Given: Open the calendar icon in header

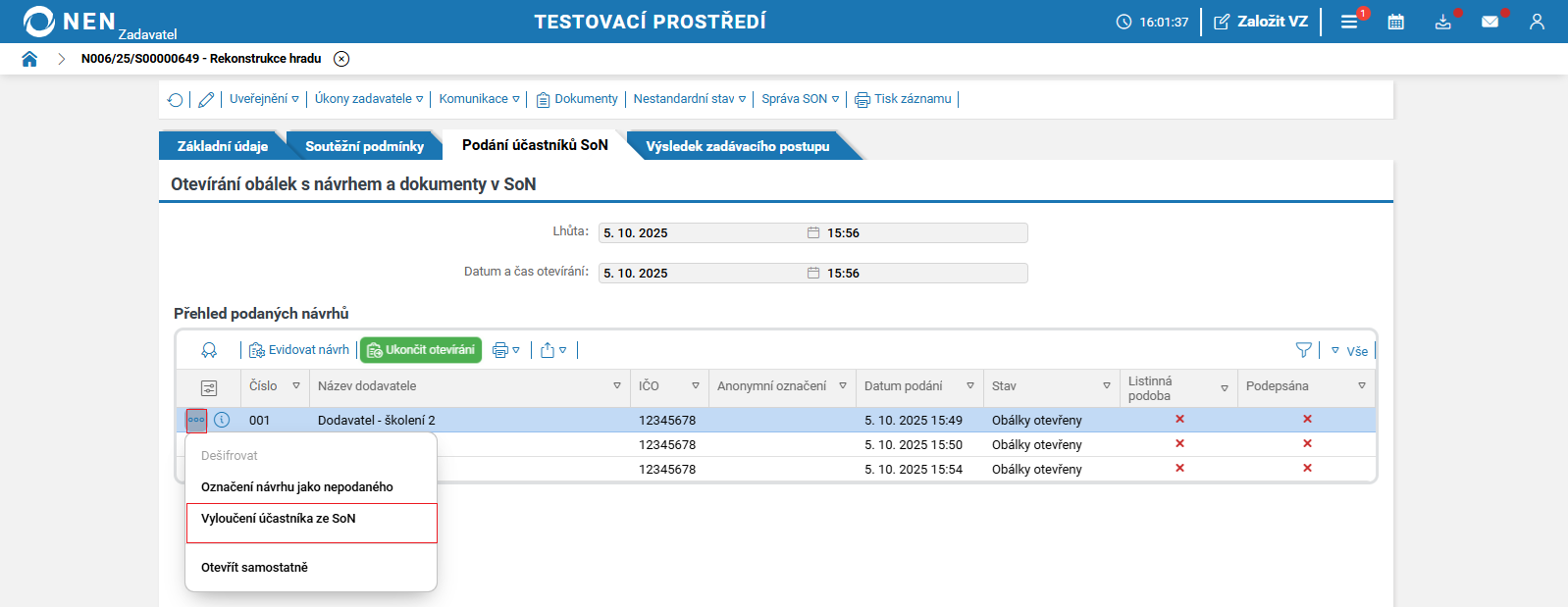Looking at the screenshot, I should [x=1395, y=22].
